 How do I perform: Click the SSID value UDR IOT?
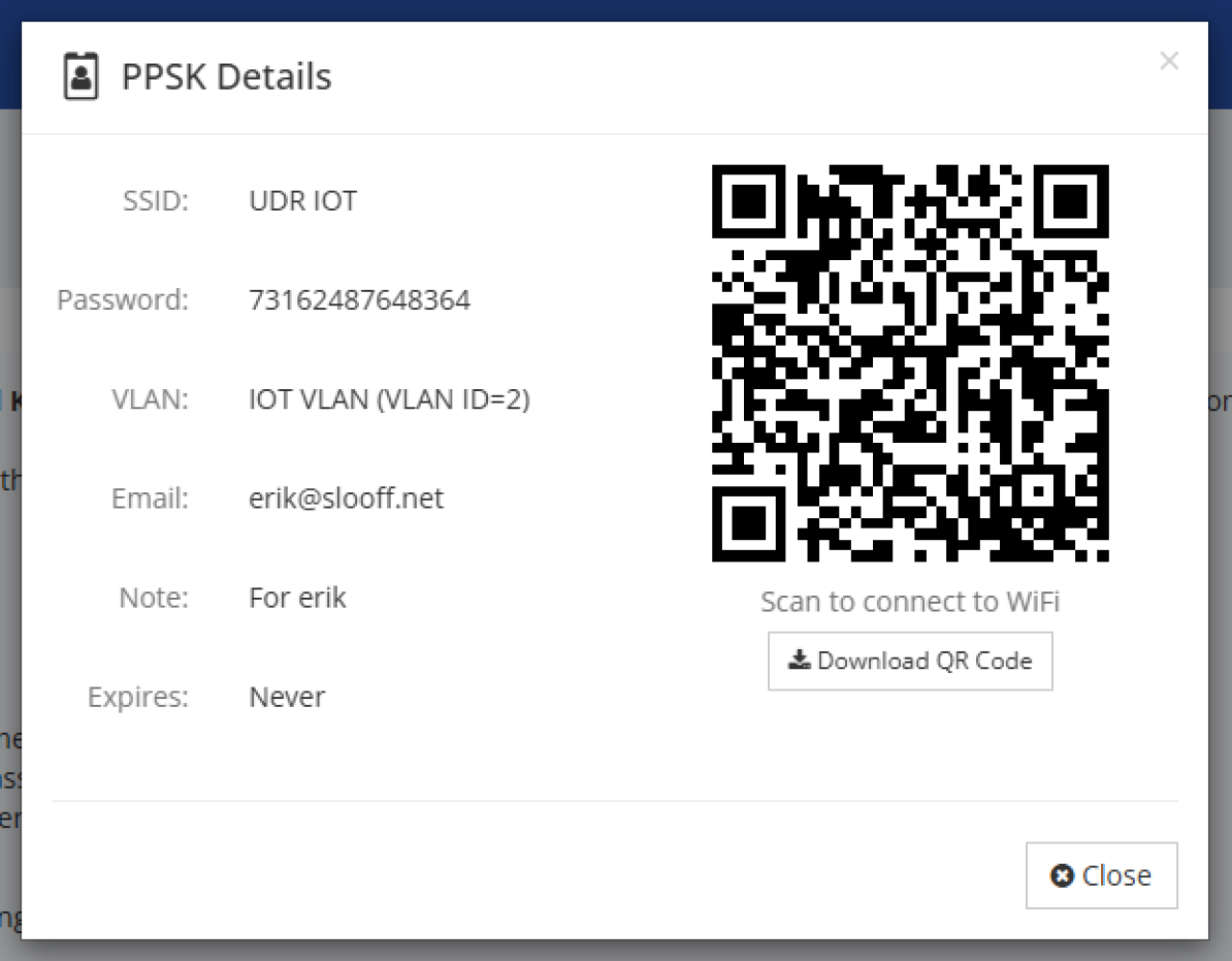tap(303, 200)
